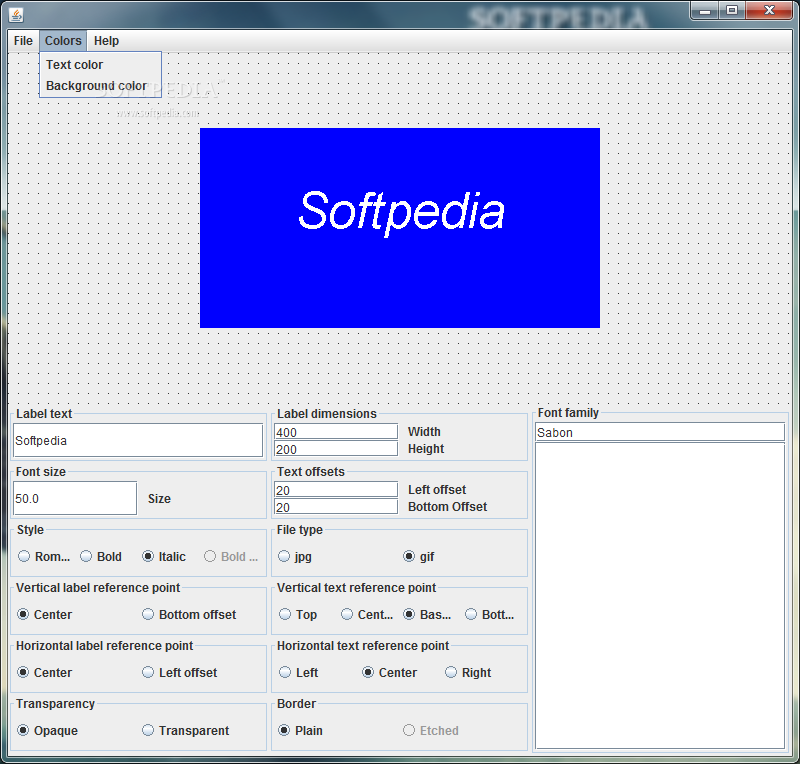800x764 pixels.
Task: Click the Label text input field
Action: pos(138,440)
